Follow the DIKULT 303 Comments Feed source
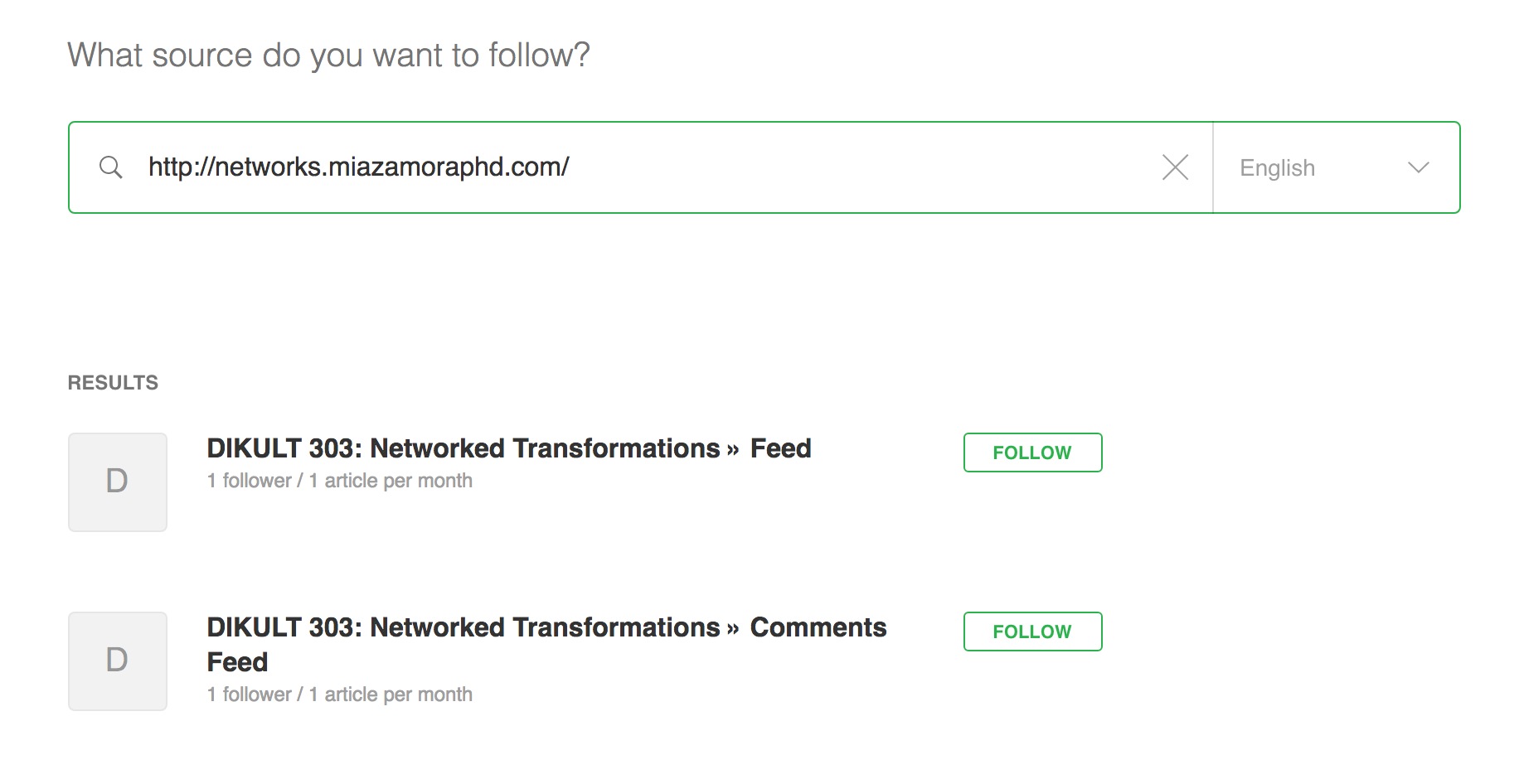 click(1032, 632)
